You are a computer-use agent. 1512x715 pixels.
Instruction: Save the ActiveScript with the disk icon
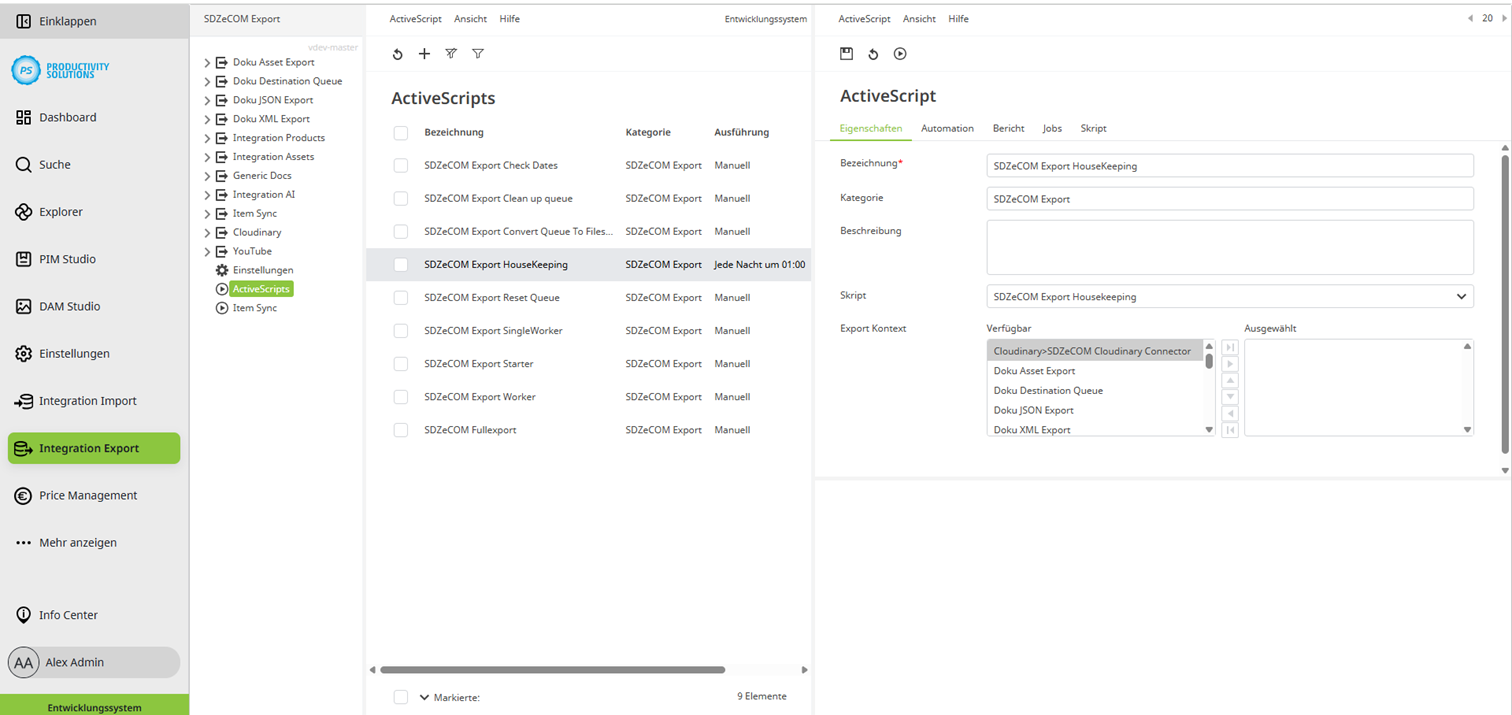846,54
